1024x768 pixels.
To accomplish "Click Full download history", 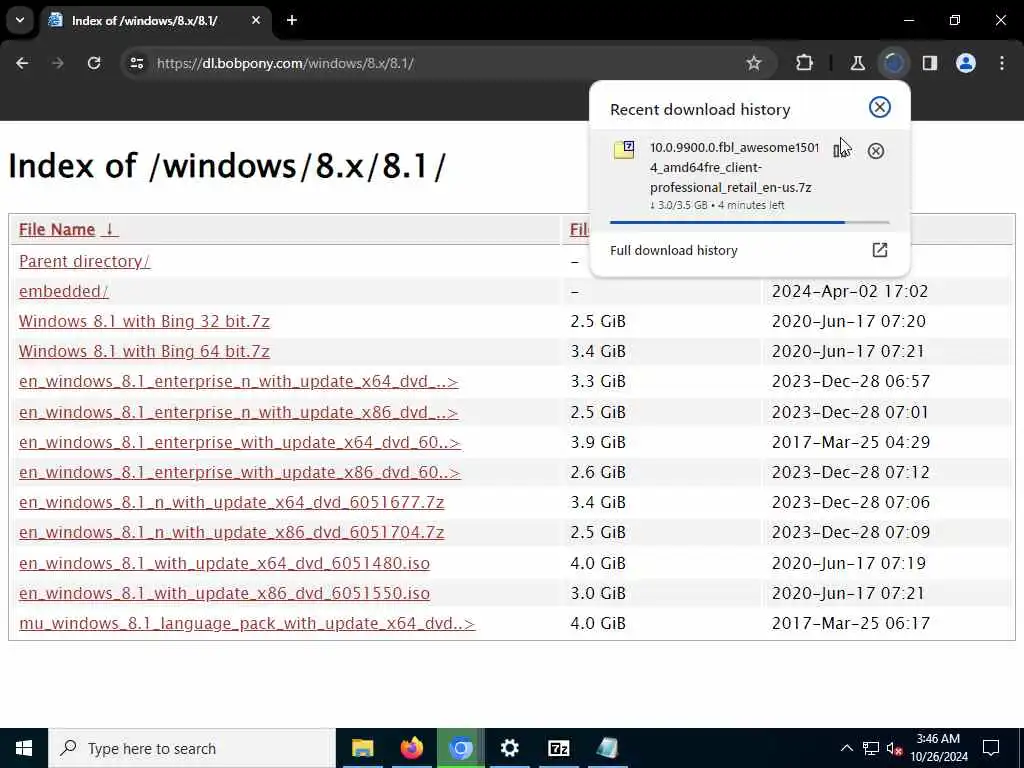I will [673, 250].
